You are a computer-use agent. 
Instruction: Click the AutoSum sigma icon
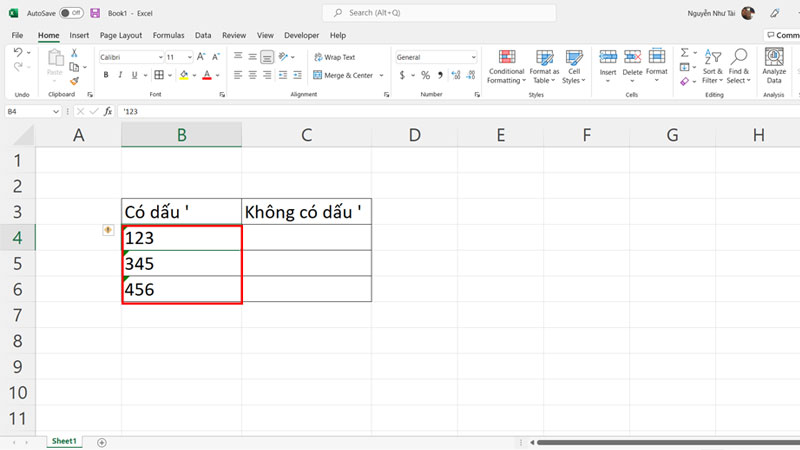pos(685,53)
